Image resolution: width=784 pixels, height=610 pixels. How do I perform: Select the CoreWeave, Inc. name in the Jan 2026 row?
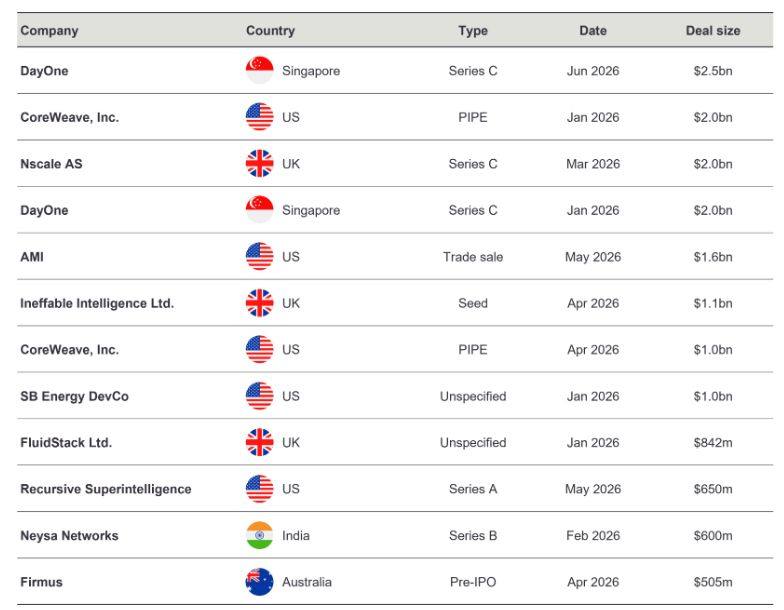pos(70,117)
